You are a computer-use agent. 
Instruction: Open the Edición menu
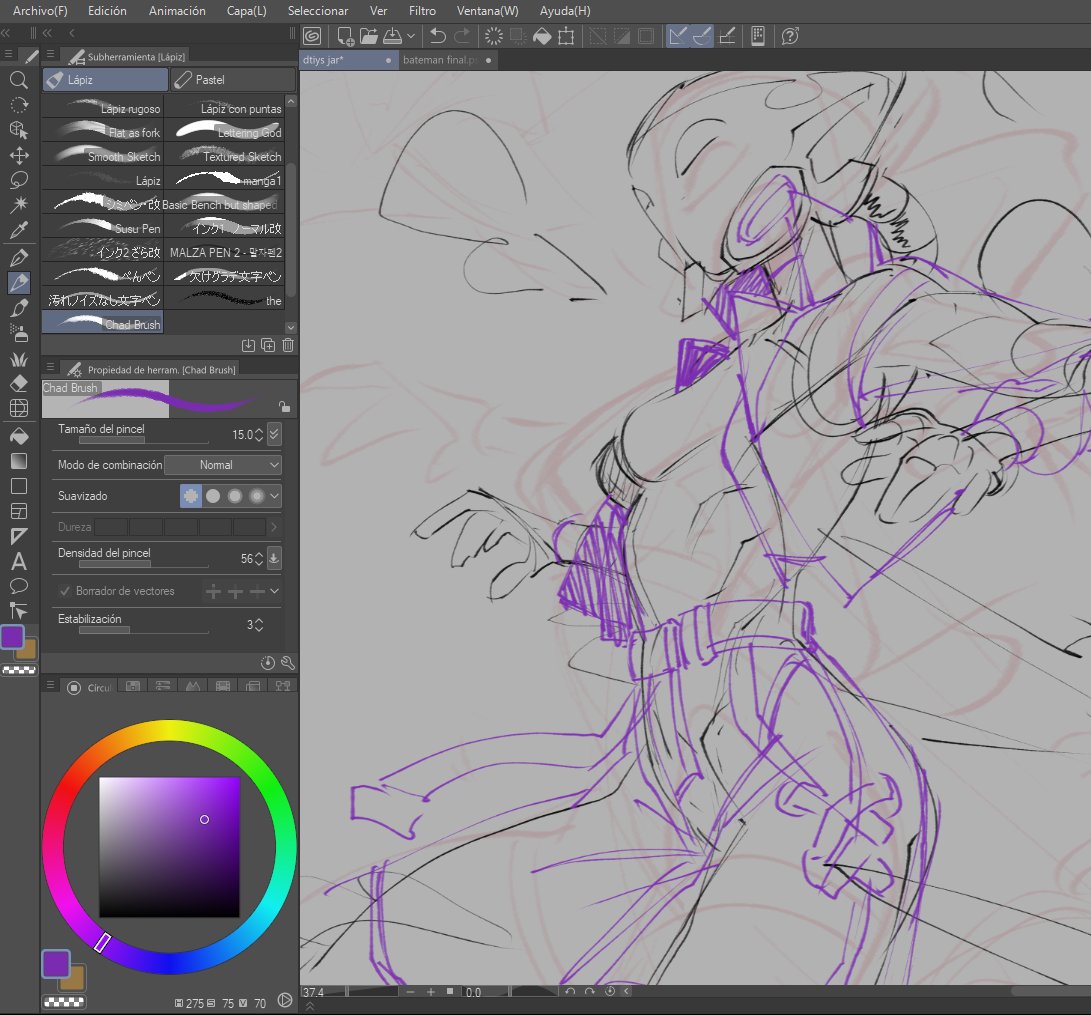[x=107, y=10]
